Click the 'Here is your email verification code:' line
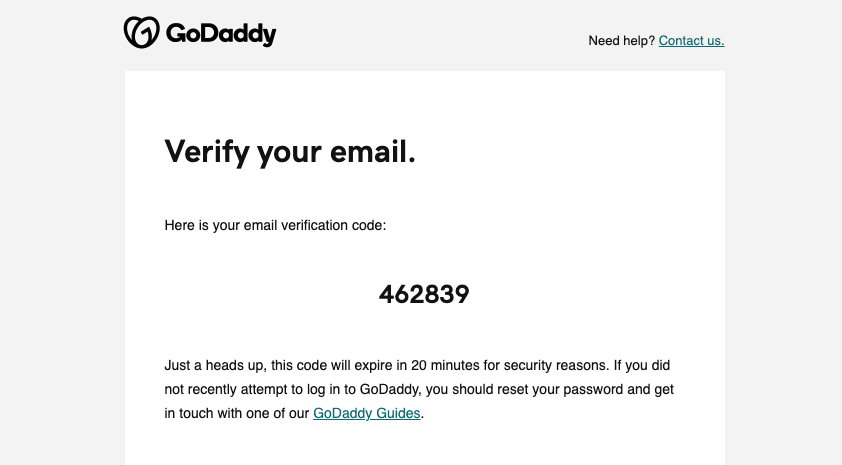Screen dimensions: 842x465 pos(275,226)
